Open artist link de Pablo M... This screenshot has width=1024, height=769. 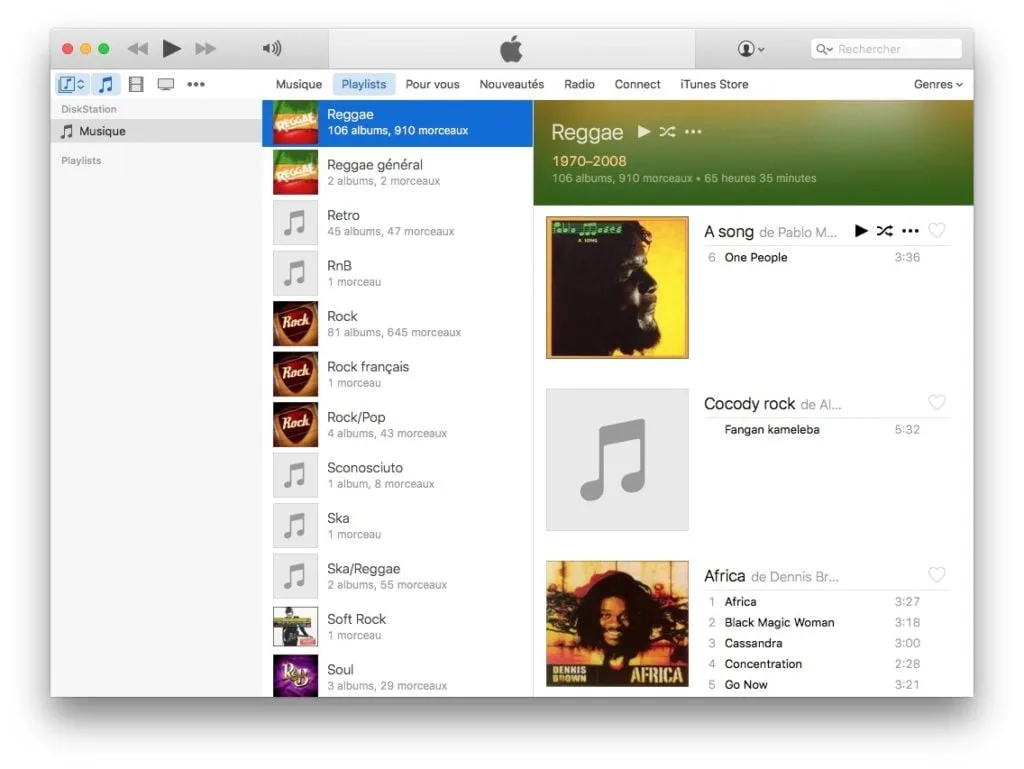tap(797, 232)
